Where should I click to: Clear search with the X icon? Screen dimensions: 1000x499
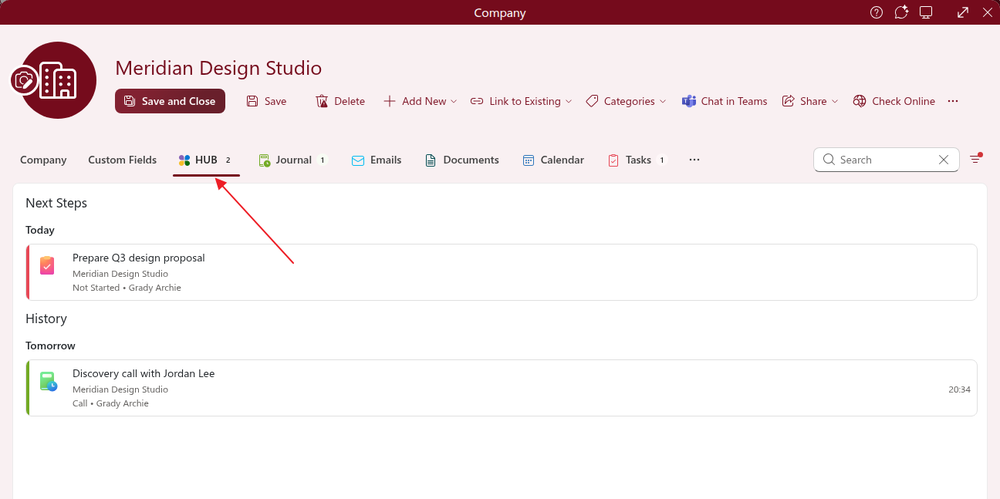pyautogui.click(x=944, y=160)
